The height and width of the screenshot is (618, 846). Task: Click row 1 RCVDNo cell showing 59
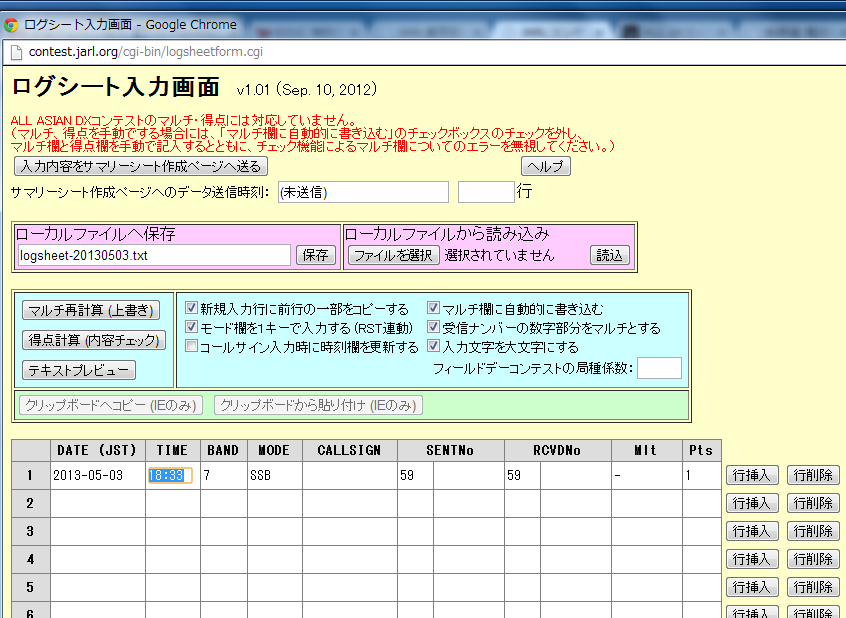point(522,476)
